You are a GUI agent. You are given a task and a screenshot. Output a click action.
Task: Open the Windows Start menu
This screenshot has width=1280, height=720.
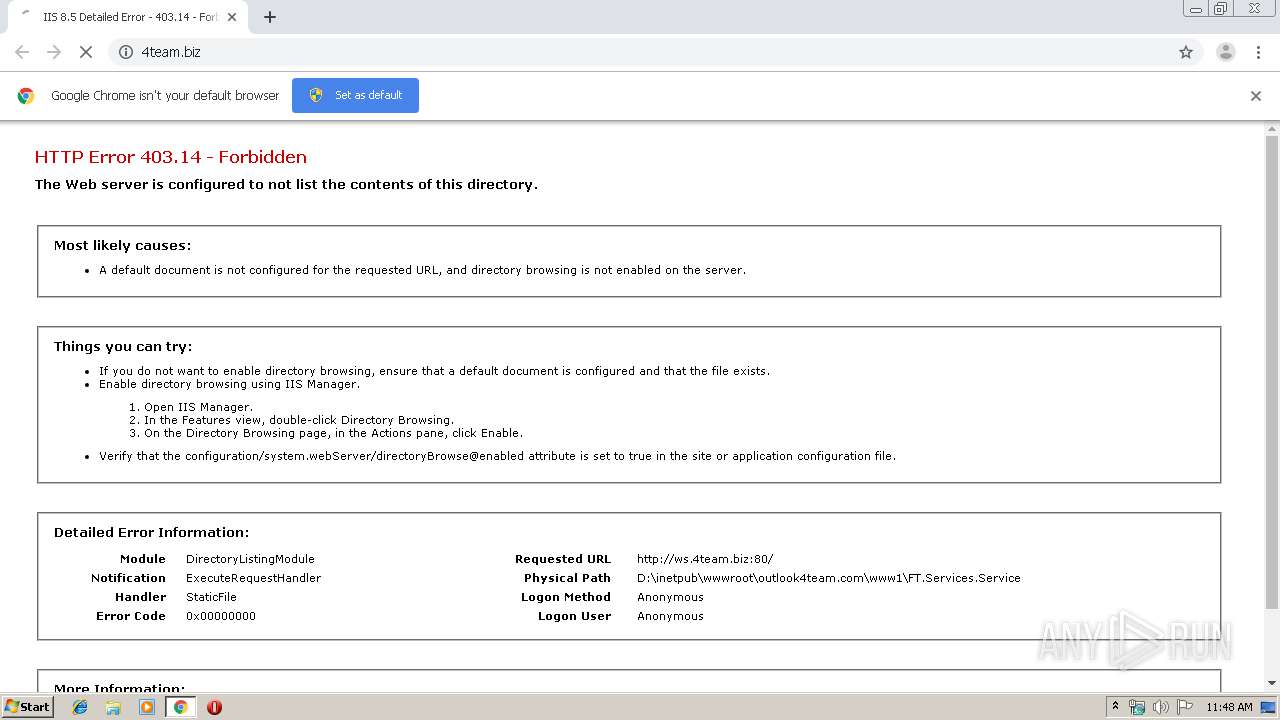point(28,706)
